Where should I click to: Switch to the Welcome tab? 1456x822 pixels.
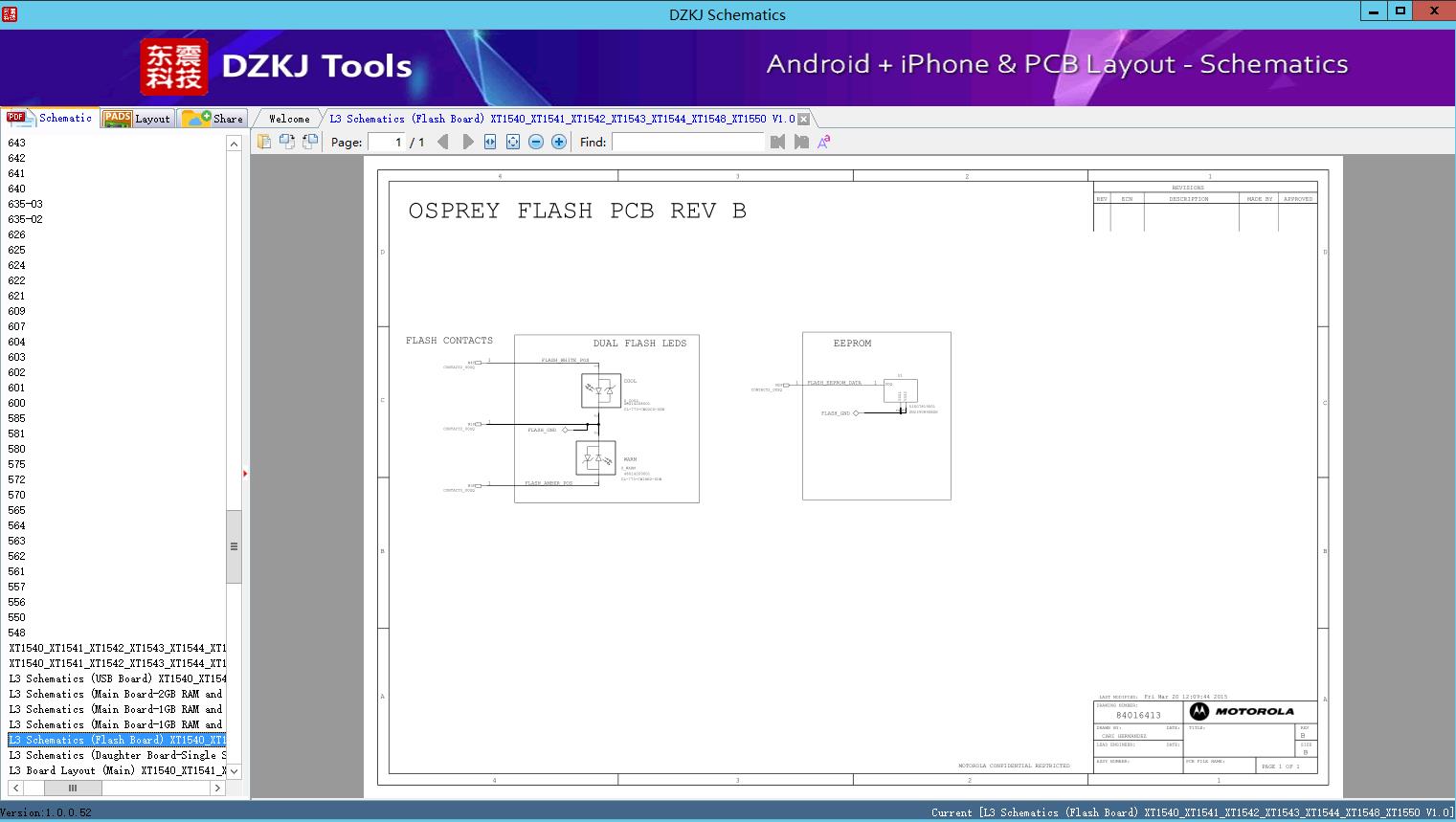pyautogui.click(x=287, y=118)
